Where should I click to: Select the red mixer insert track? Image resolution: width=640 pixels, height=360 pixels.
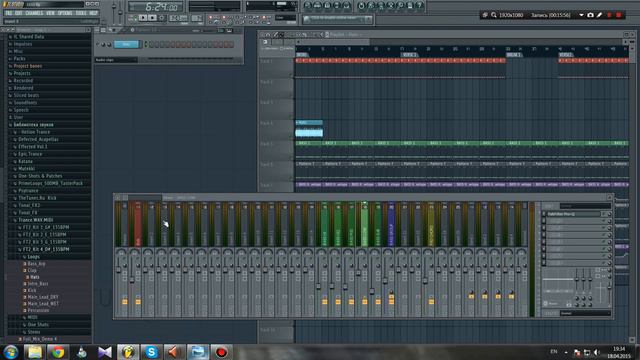(138, 225)
